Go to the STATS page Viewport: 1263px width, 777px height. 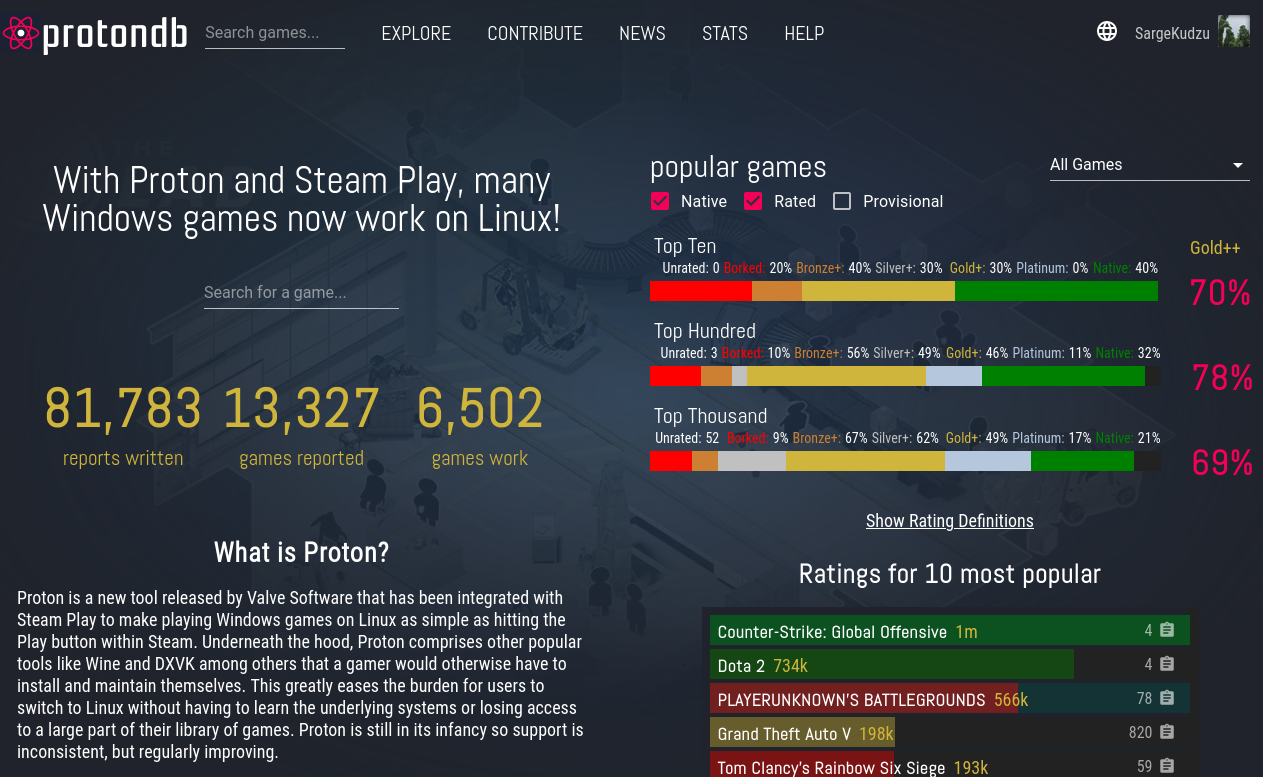click(724, 33)
